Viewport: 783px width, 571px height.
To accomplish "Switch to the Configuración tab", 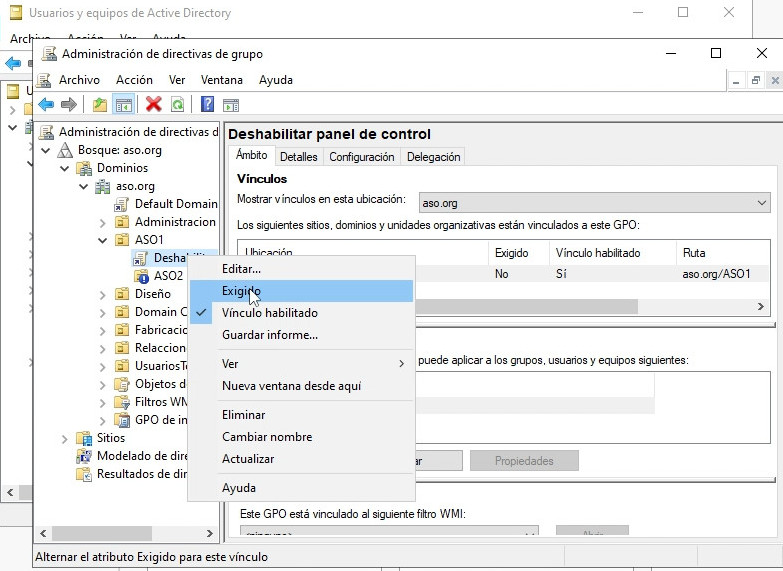I will (361, 157).
